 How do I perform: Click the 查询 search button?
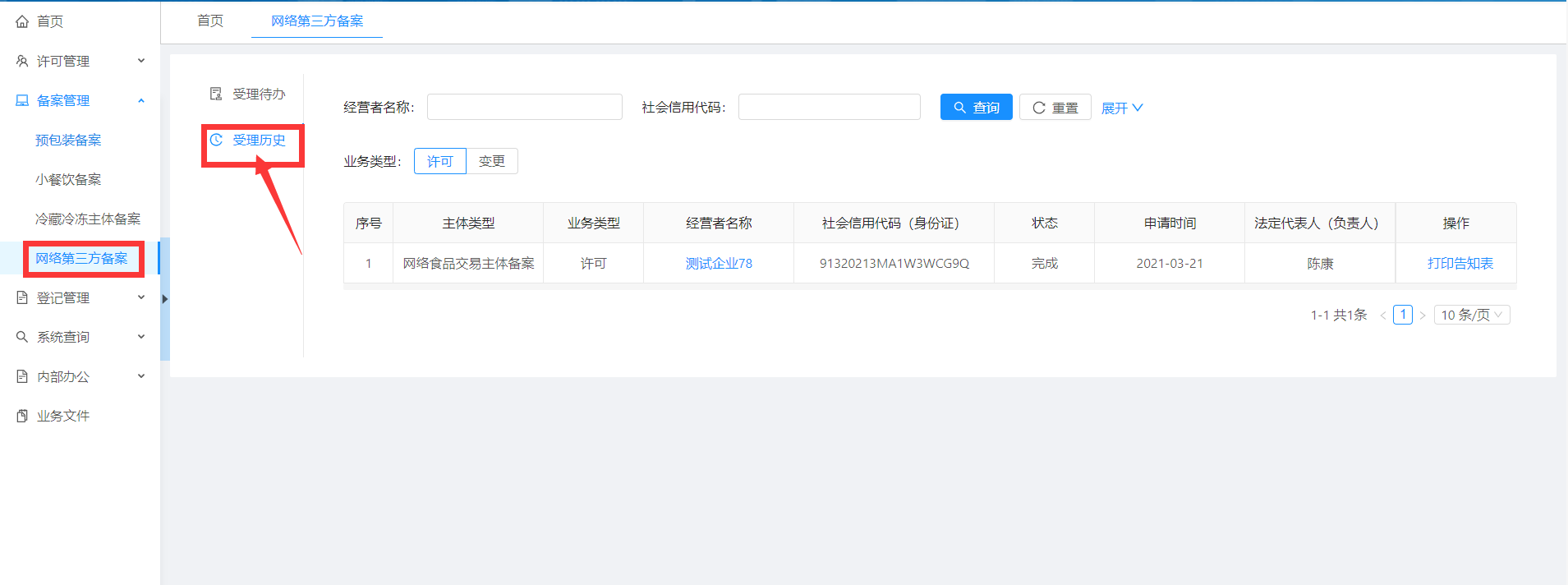click(976, 108)
